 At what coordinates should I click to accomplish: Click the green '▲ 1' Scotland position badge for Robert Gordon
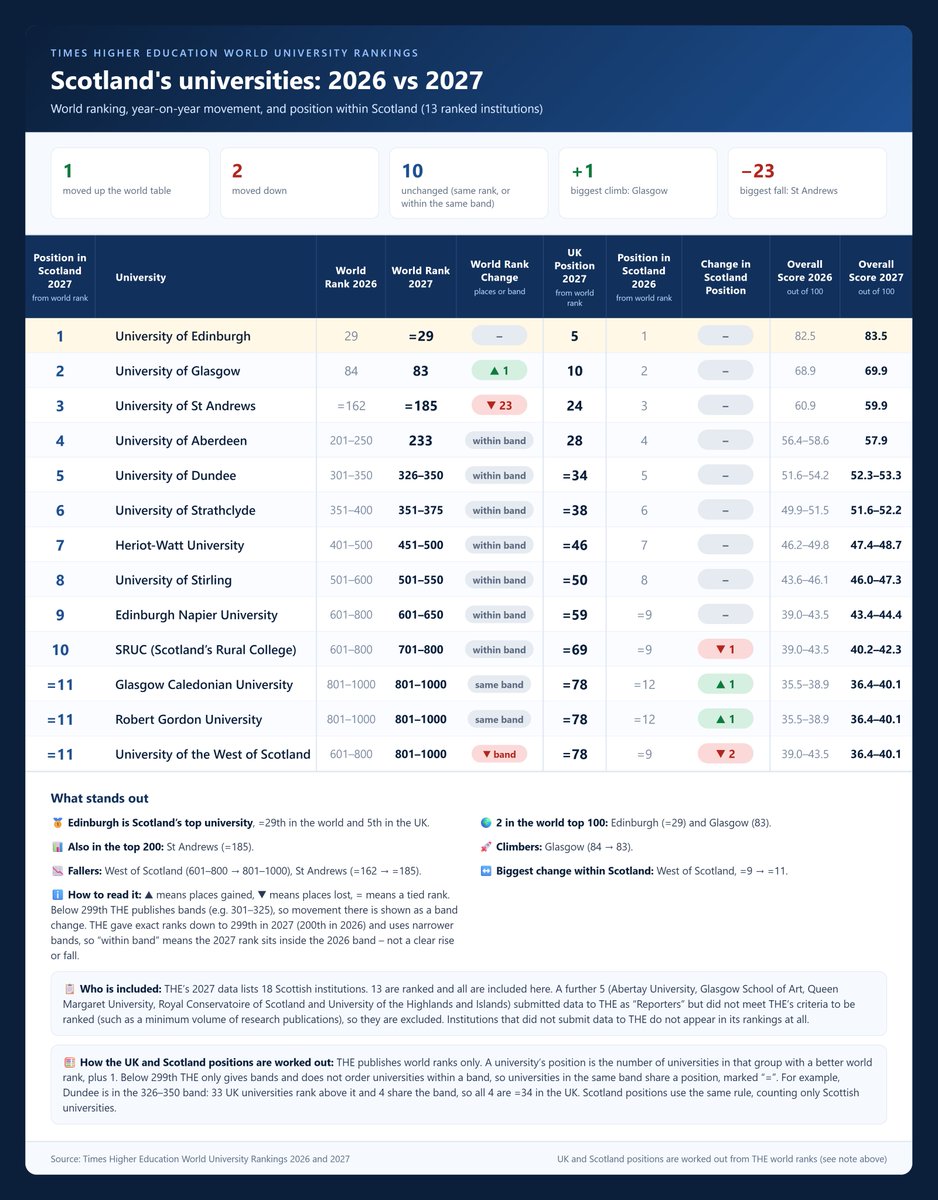point(725,720)
